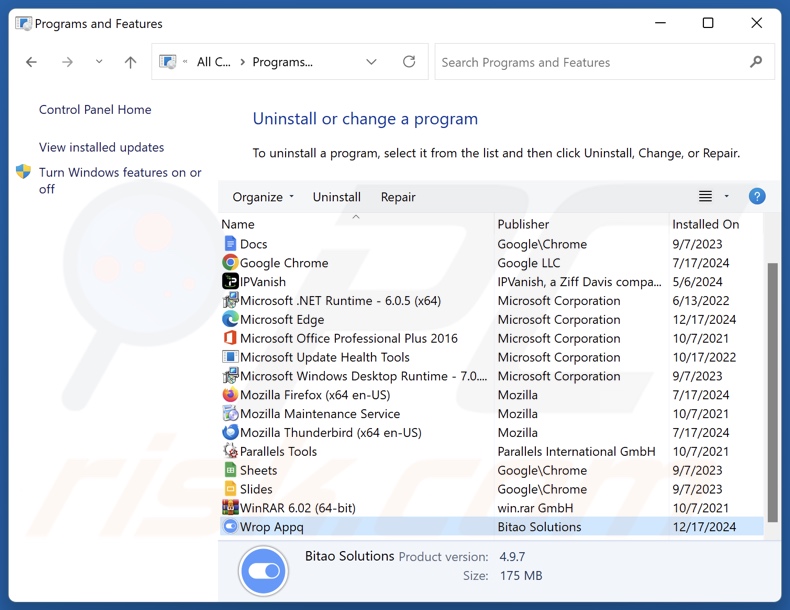Click the Google LLC publisher cell
Image resolution: width=790 pixels, height=610 pixels.
(x=529, y=263)
